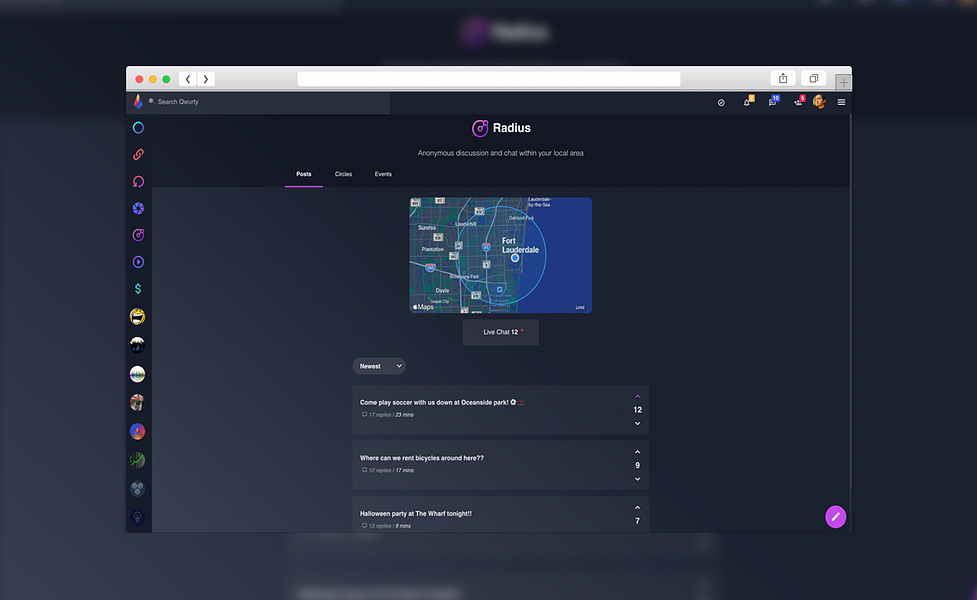The height and width of the screenshot is (600, 977).
Task: Open the Halloween party at The Wharf post
Action: tap(500, 514)
